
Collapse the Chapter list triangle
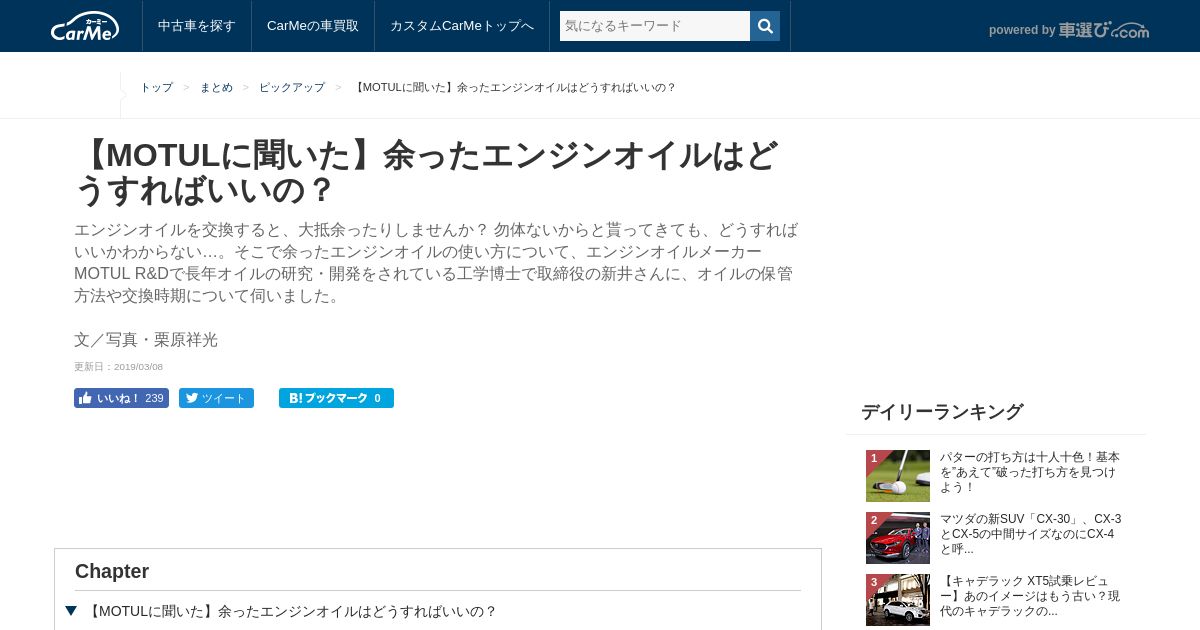[x=71, y=611]
